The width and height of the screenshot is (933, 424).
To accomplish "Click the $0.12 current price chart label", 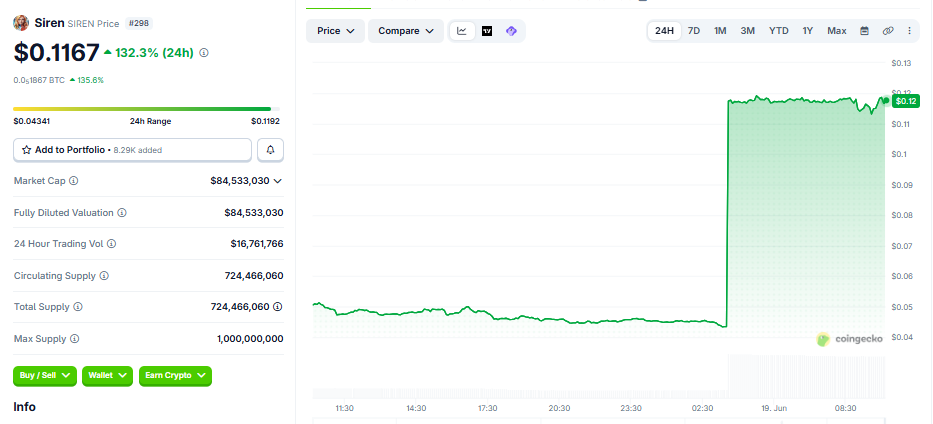I will pyautogui.click(x=906, y=101).
